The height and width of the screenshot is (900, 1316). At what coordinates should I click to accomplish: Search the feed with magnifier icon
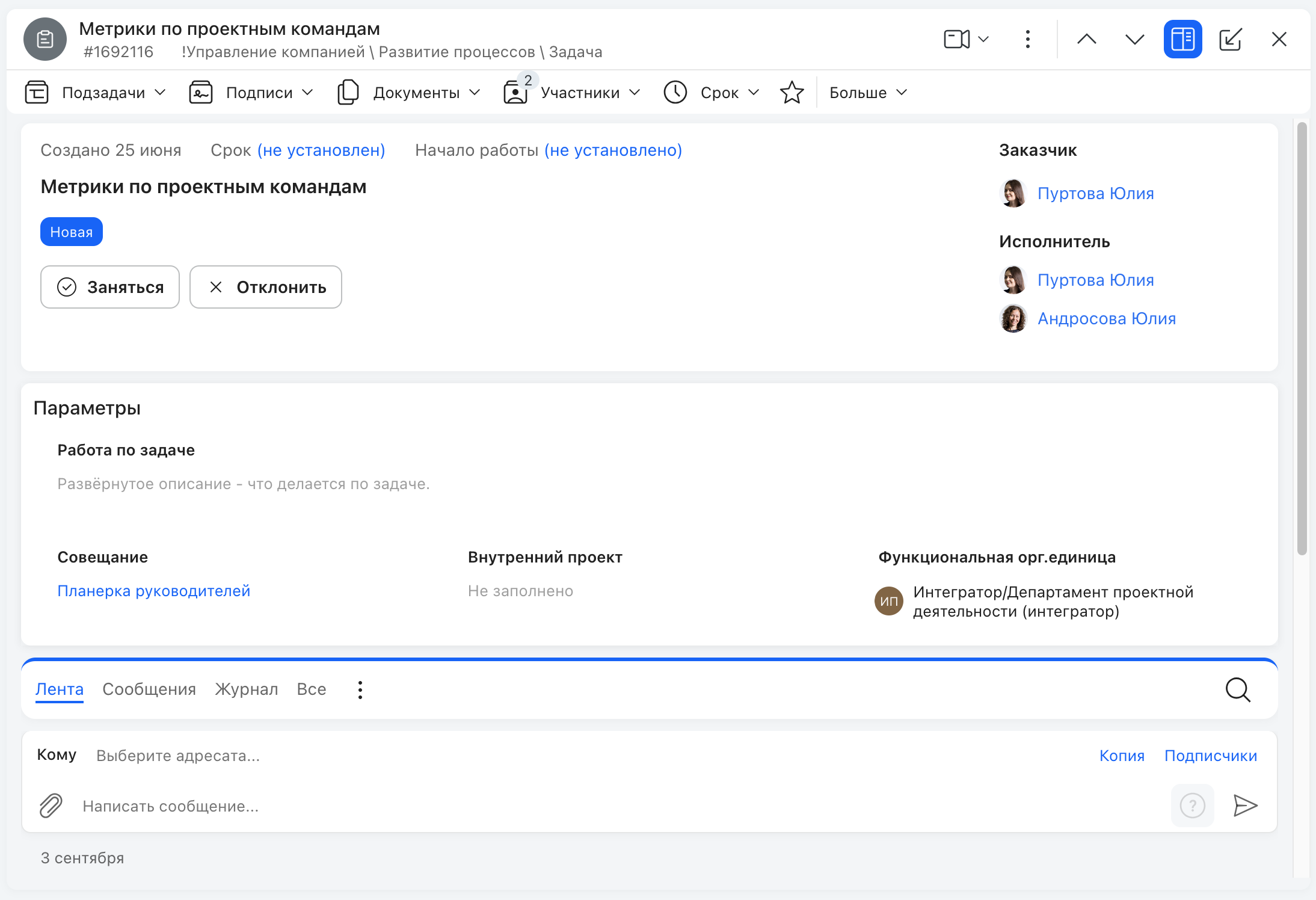1238,689
